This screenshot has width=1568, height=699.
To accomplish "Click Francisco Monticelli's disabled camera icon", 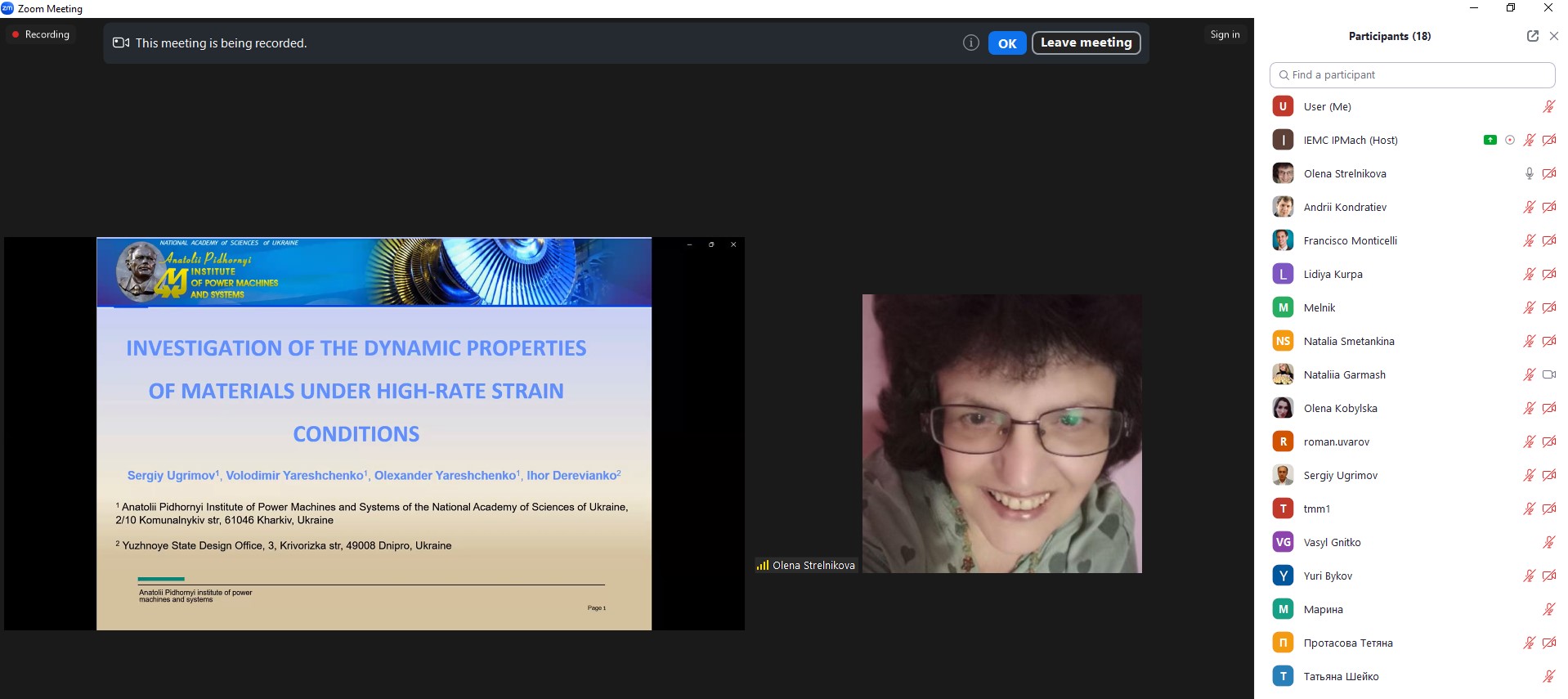I will coord(1548,240).
